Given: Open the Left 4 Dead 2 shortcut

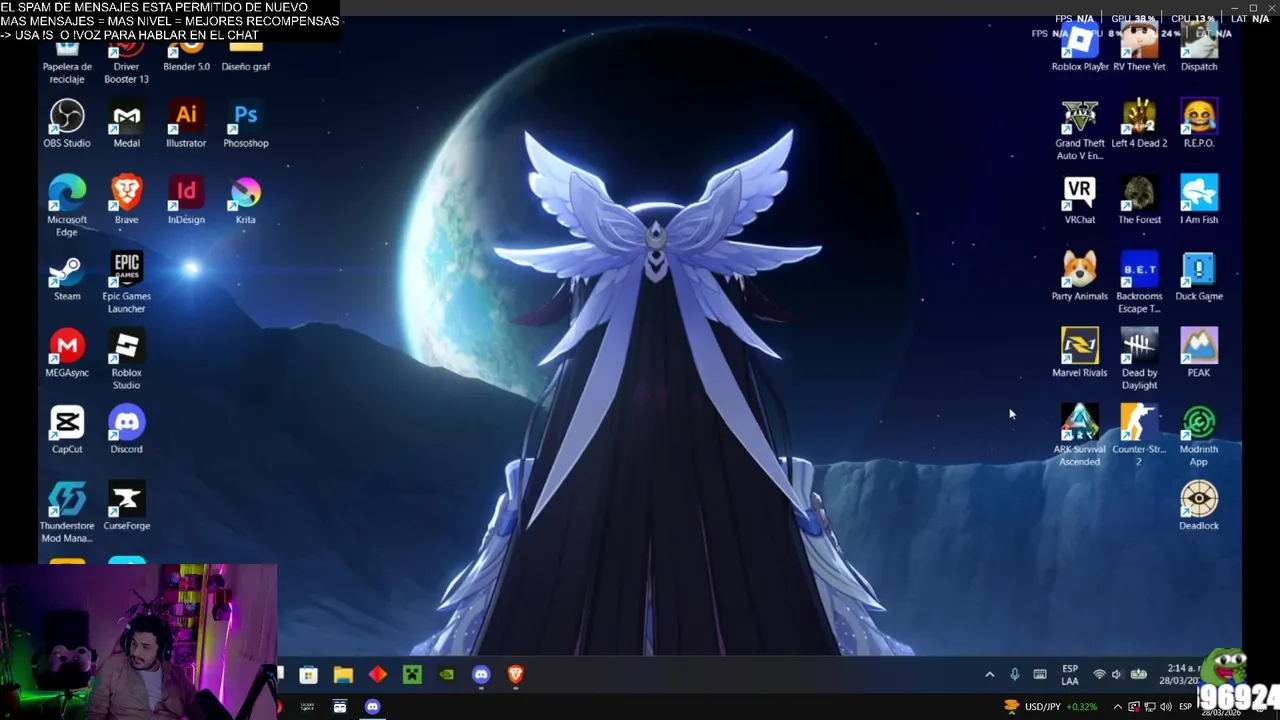Looking at the screenshot, I should (1139, 124).
